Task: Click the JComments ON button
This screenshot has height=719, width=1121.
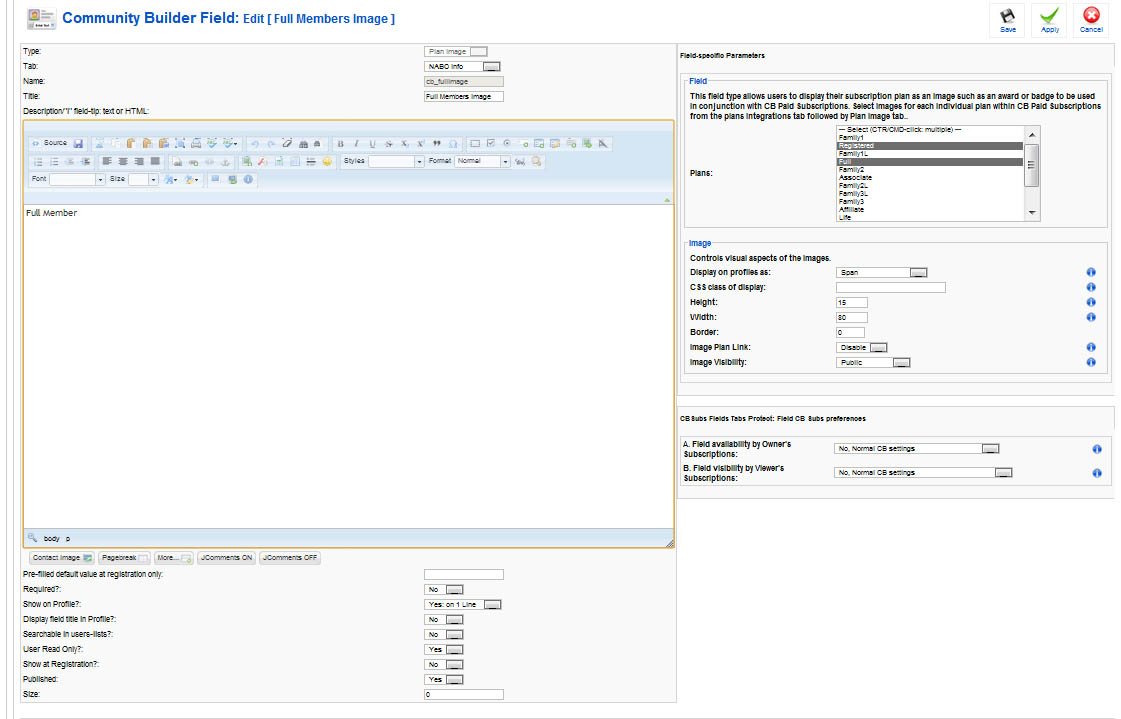Action: pyautogui.click(x=227, y=558)
